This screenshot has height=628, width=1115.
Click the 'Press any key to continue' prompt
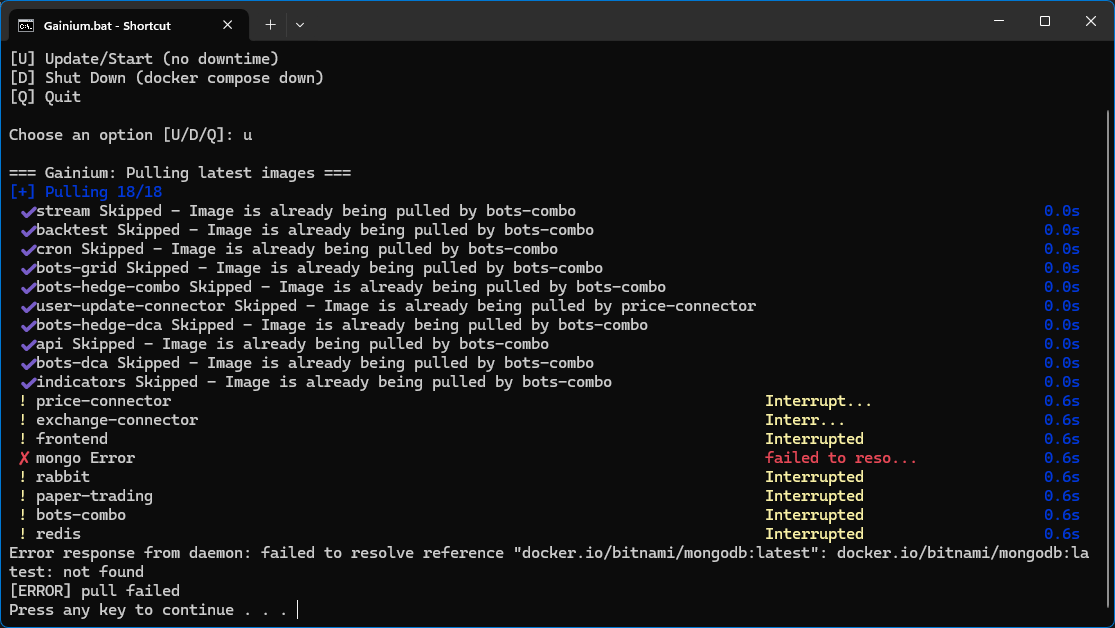click(148, 610)
